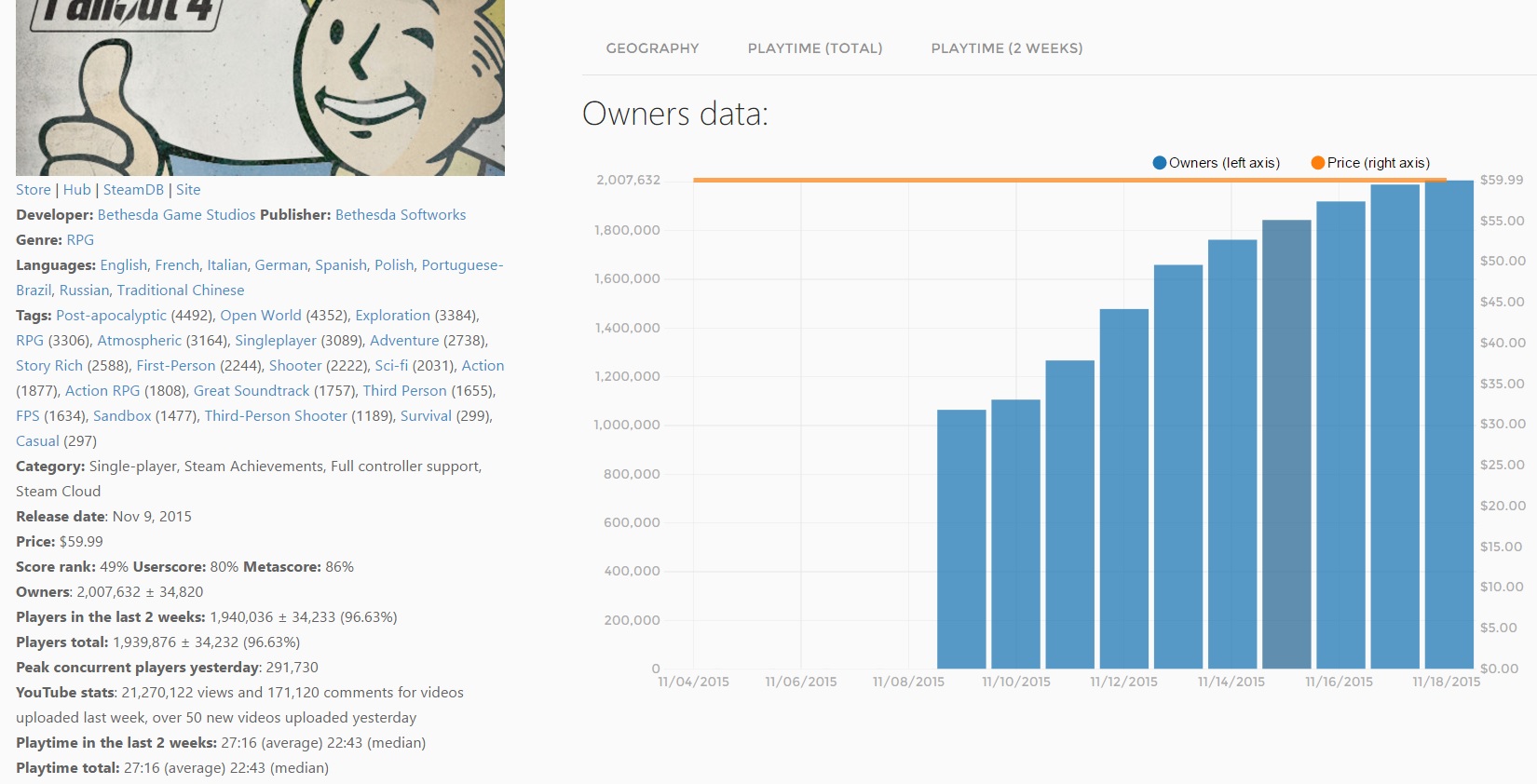Click the Great Soundtrack tag
This screenshot has height=784, width=1537.
[252, 391]
